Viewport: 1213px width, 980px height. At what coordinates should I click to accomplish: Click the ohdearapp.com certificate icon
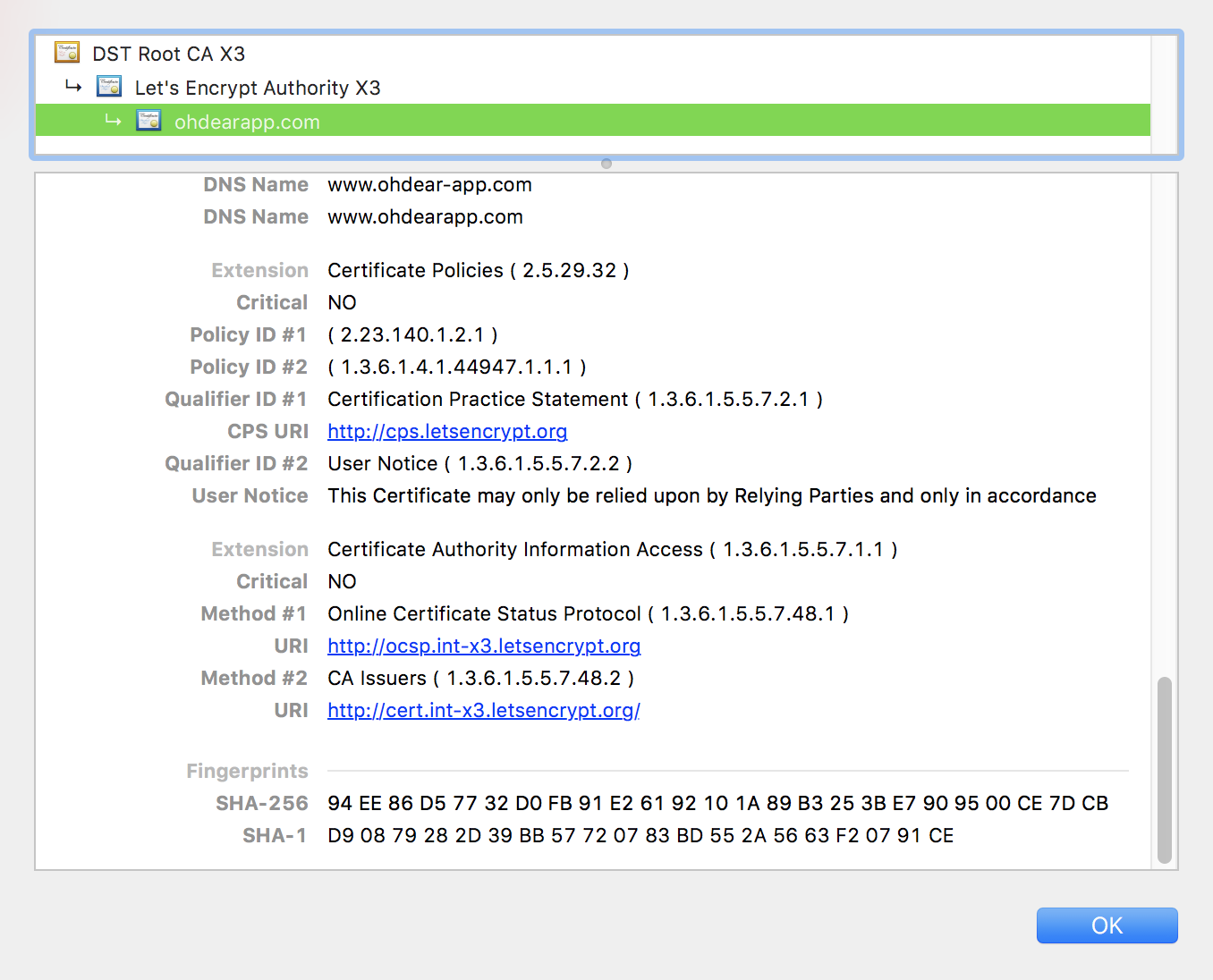point(148,121)
